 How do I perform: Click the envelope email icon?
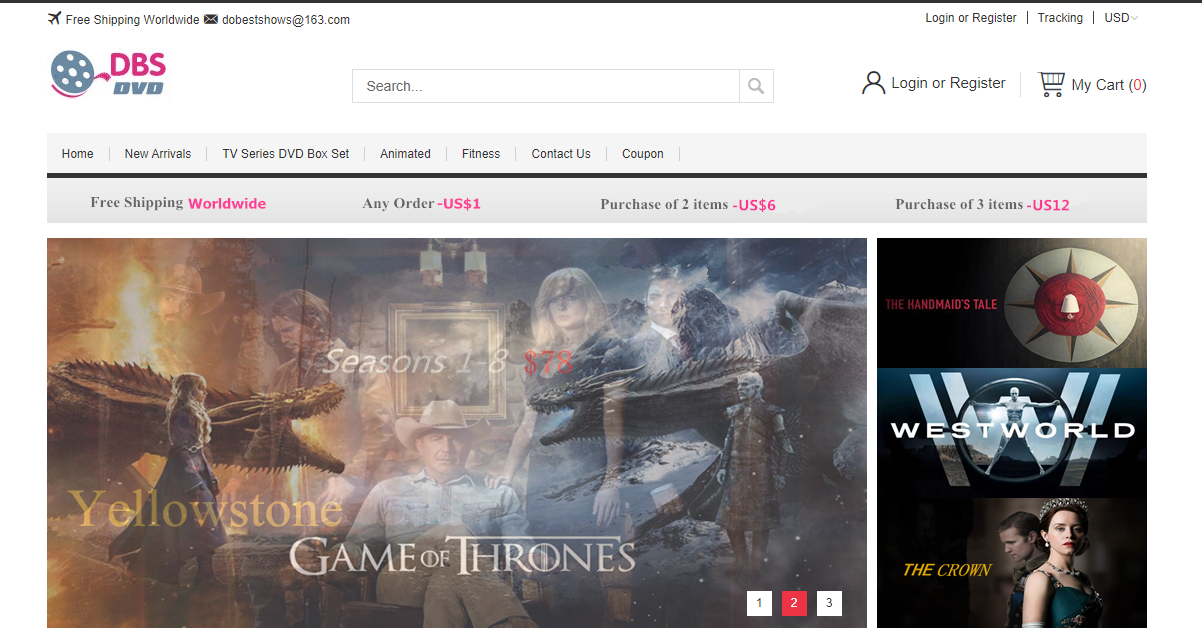tap(211, 19)
